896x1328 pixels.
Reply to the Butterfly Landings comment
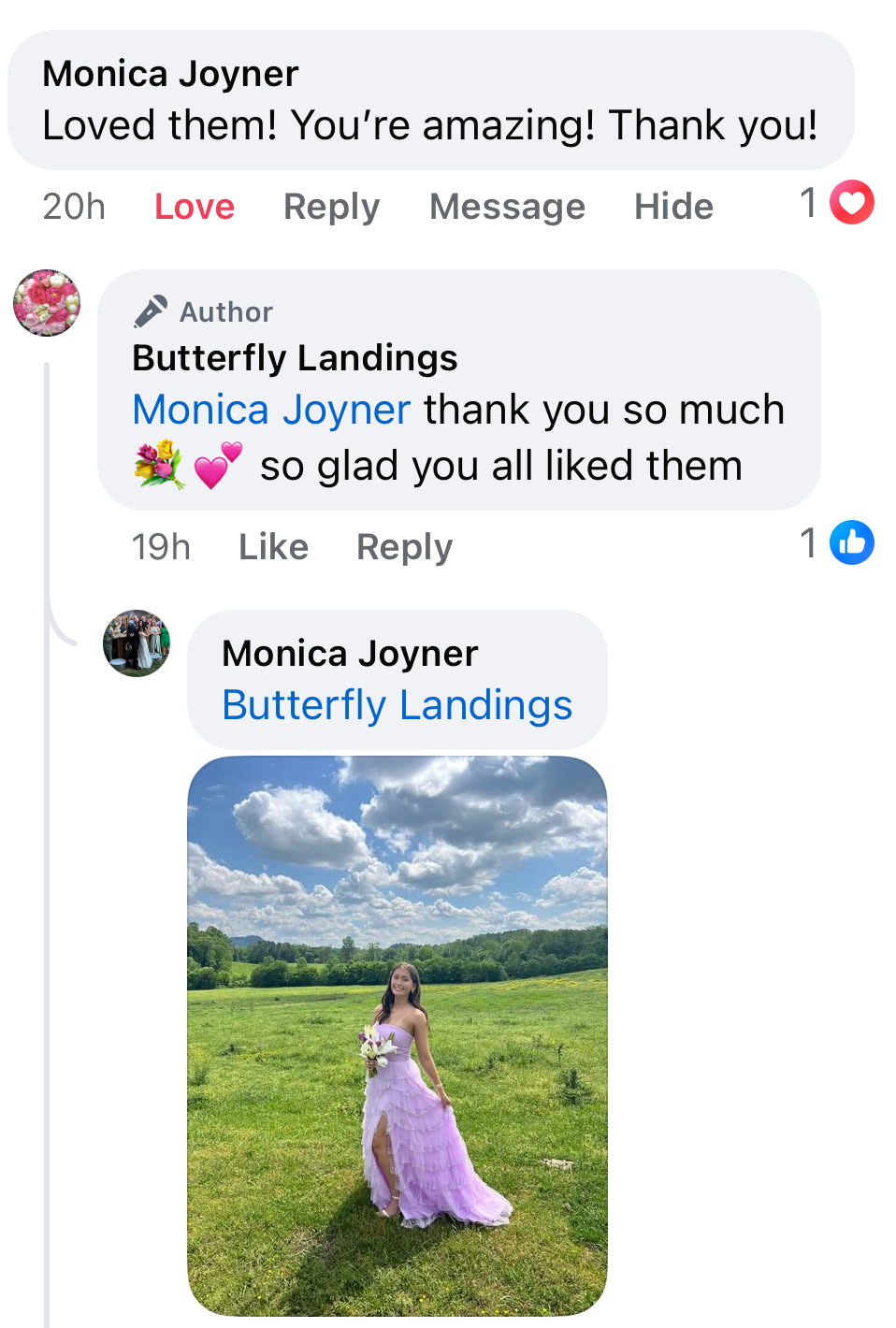click(x=404, y=547)
